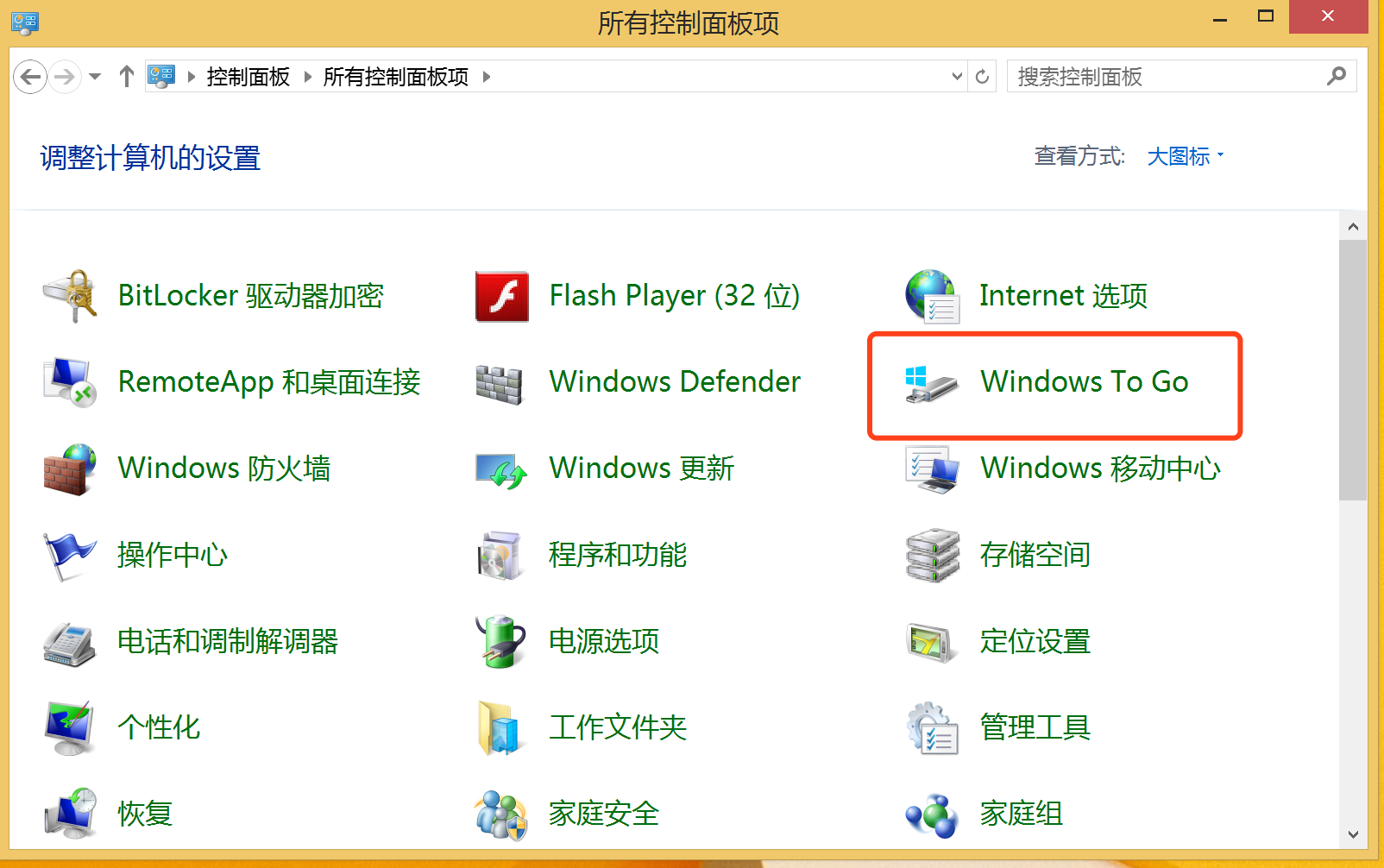Open the recent locations dropdown arrow
1384x868 pixels.
95,77
